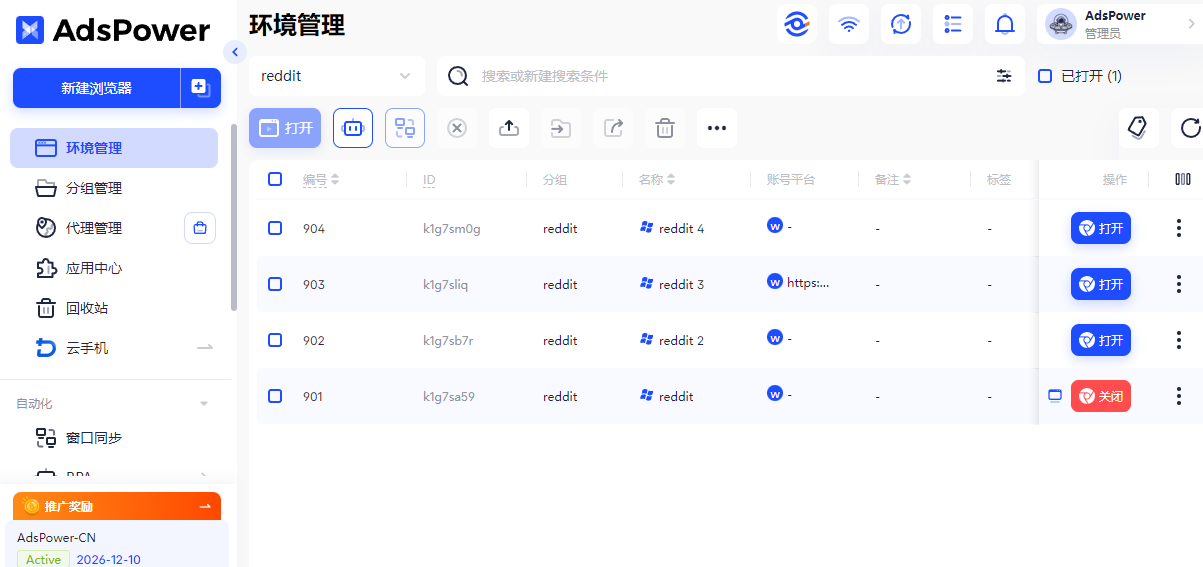The width and height of the screenshot is (1203, 567).
Task: Click the AdsPower logo
Action: click(x=113, y=30)
